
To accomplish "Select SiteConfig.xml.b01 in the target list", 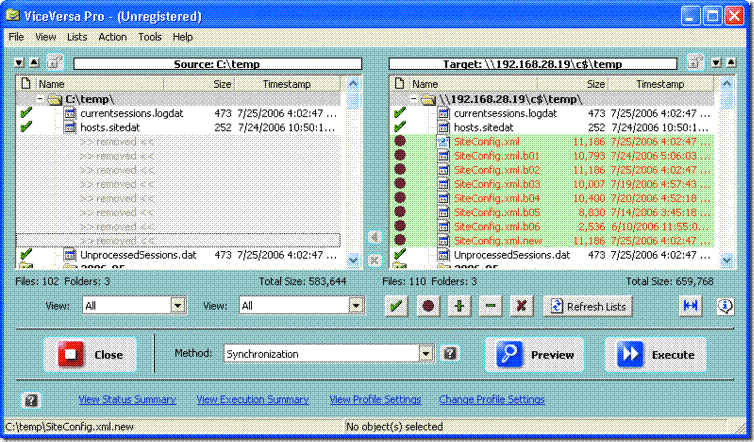I will 497,156.
